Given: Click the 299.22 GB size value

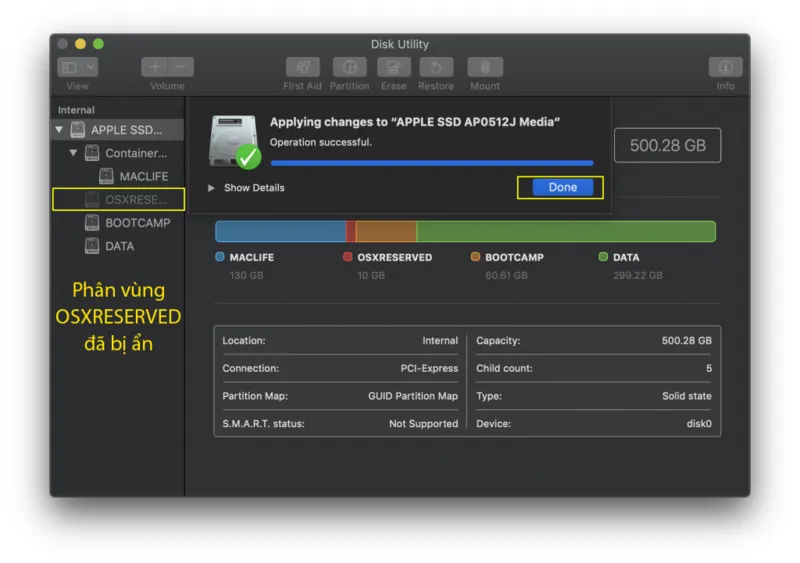Looking at the screenshot, I should tap(638, 276).
